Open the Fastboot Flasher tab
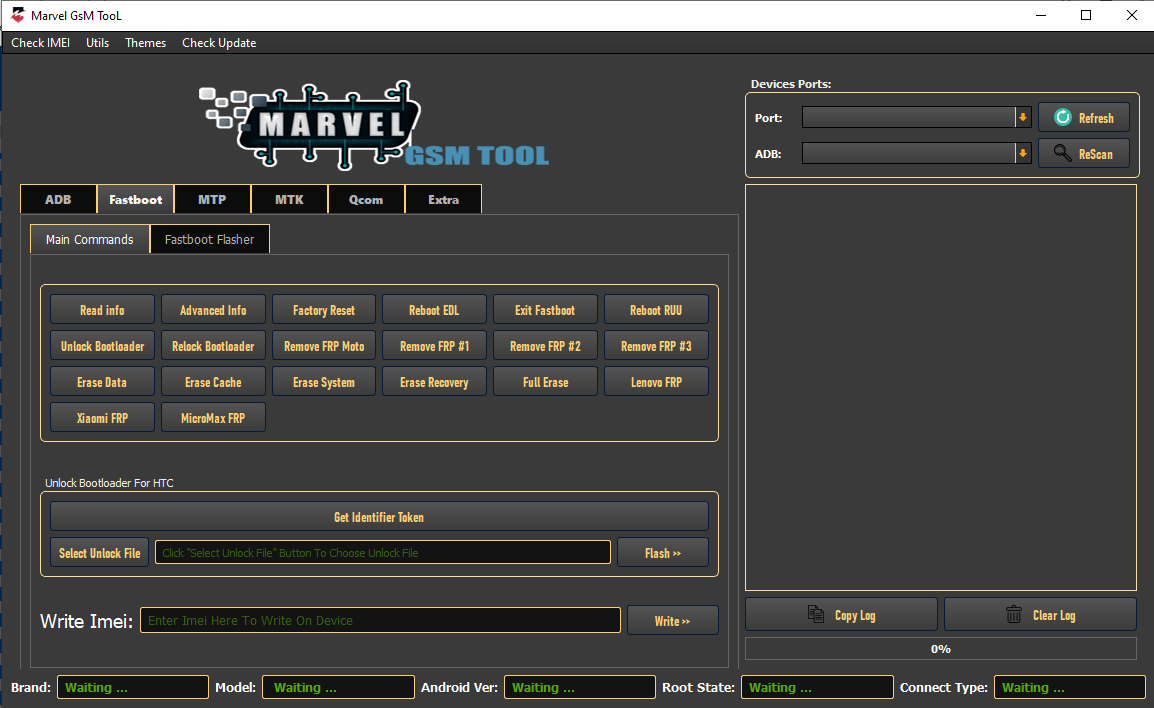This screenshot has width=1154, height=708. (x=209, y=239)
